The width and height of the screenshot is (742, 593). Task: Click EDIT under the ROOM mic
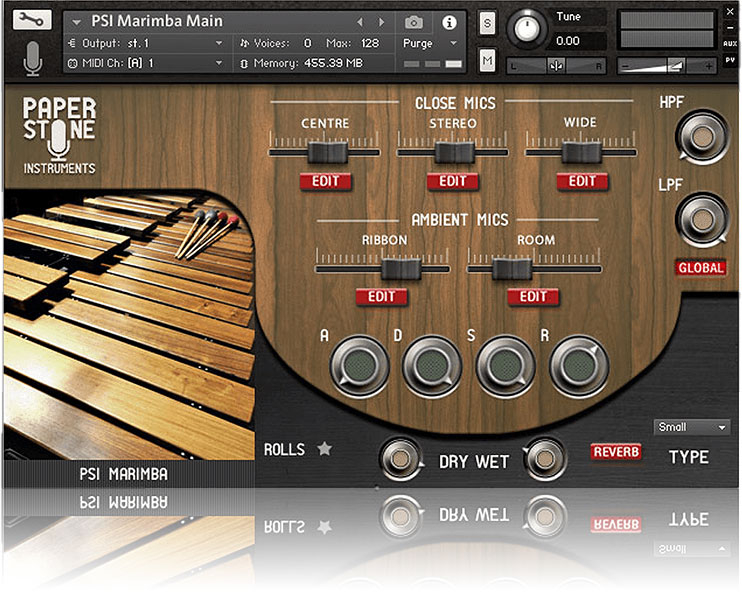pyautogui.click(x=532, y=297)
